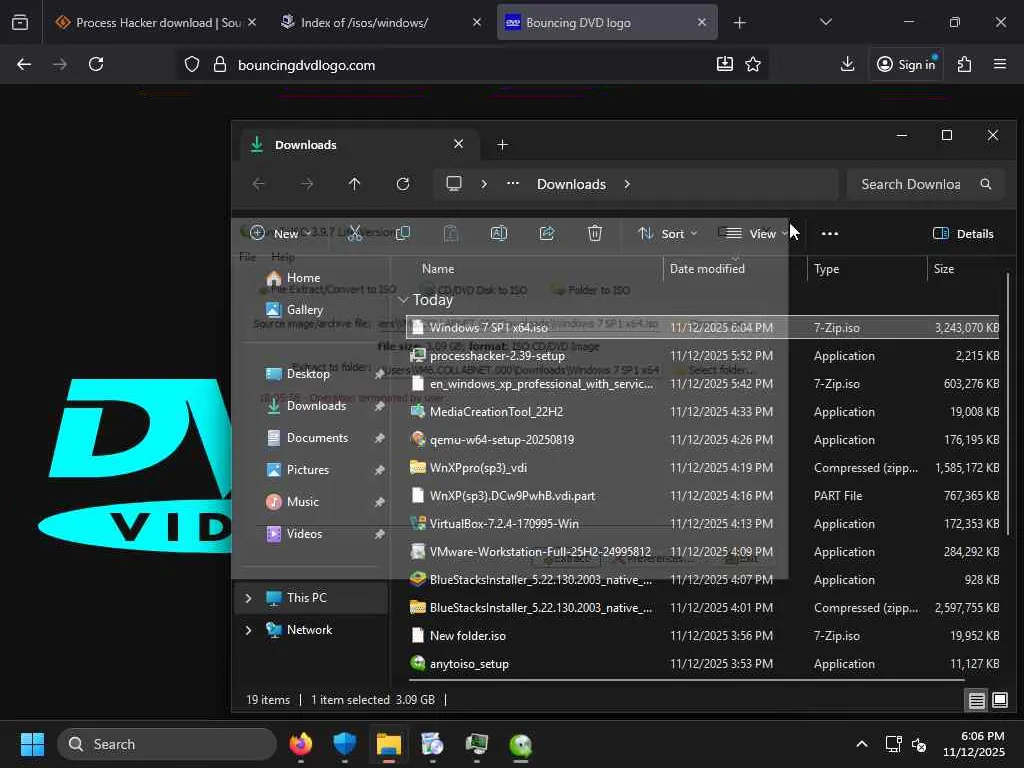The width and height of the screenshot is (1024, 768).
Task: Switch to details list view in status bar
Action: point(976,700)
